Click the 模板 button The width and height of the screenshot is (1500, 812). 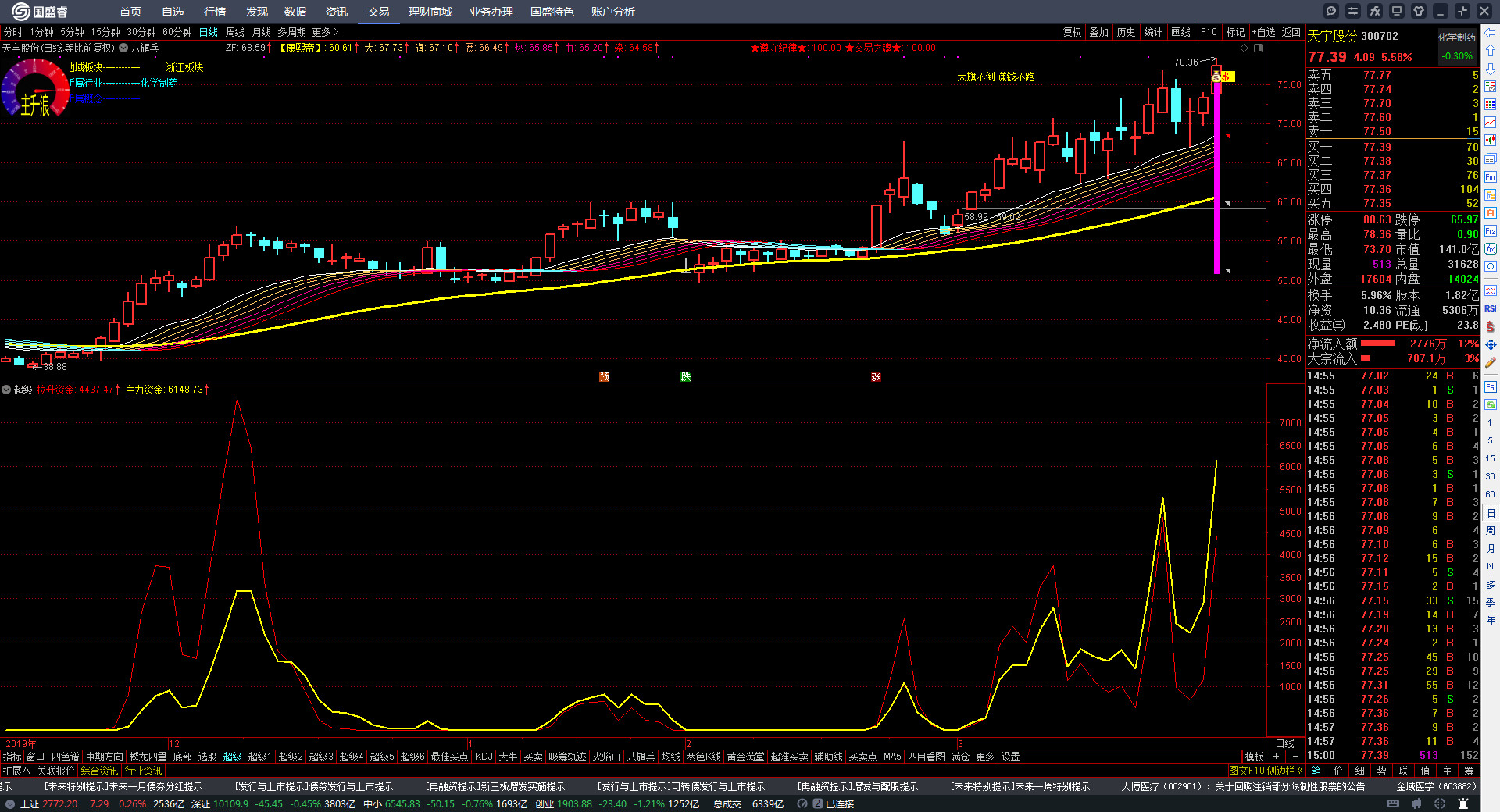click(1255, 757)
